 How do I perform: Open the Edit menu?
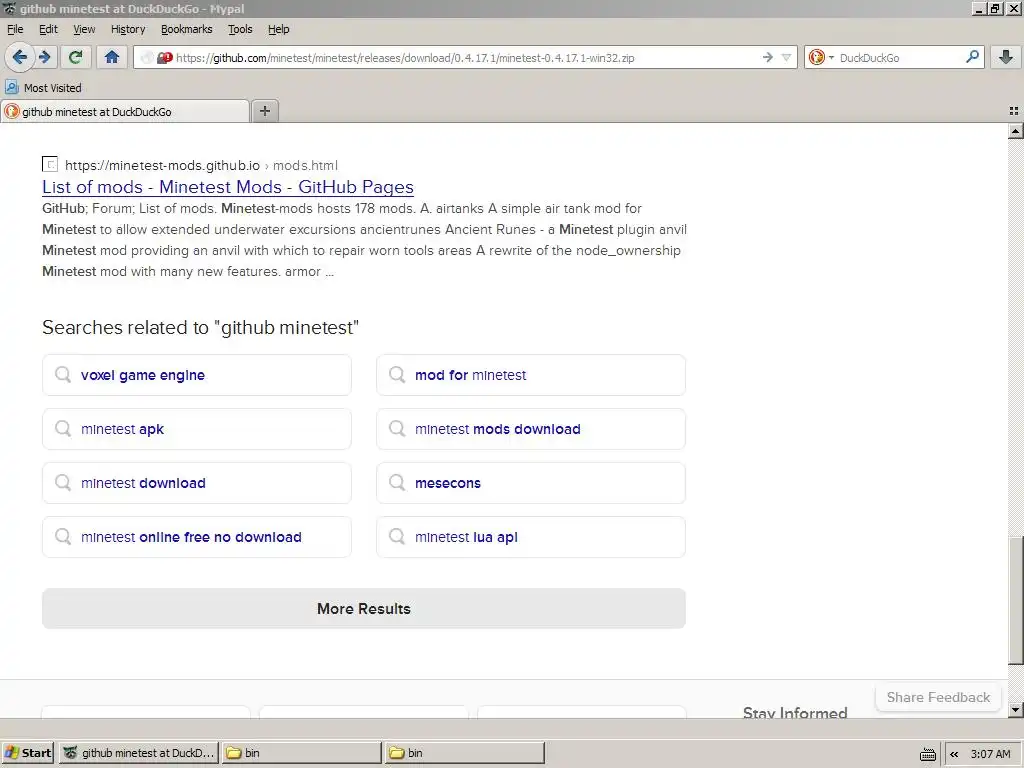48,29
